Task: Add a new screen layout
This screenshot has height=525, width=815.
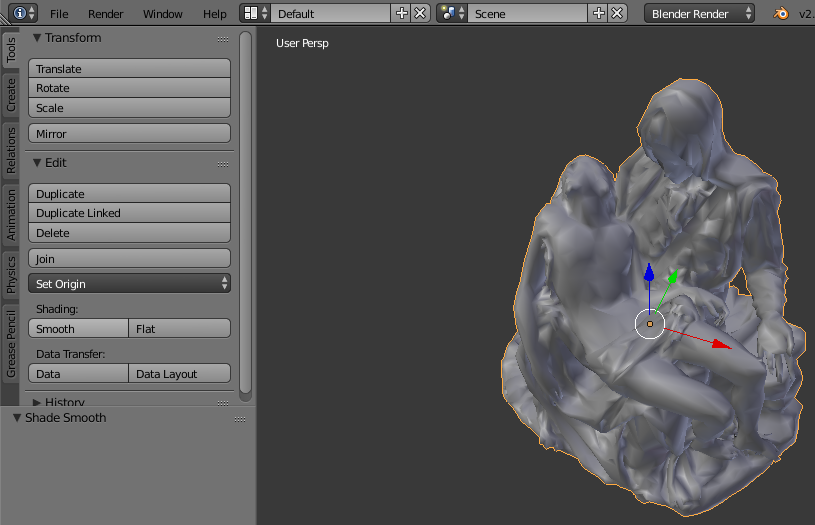Action: 401,13
